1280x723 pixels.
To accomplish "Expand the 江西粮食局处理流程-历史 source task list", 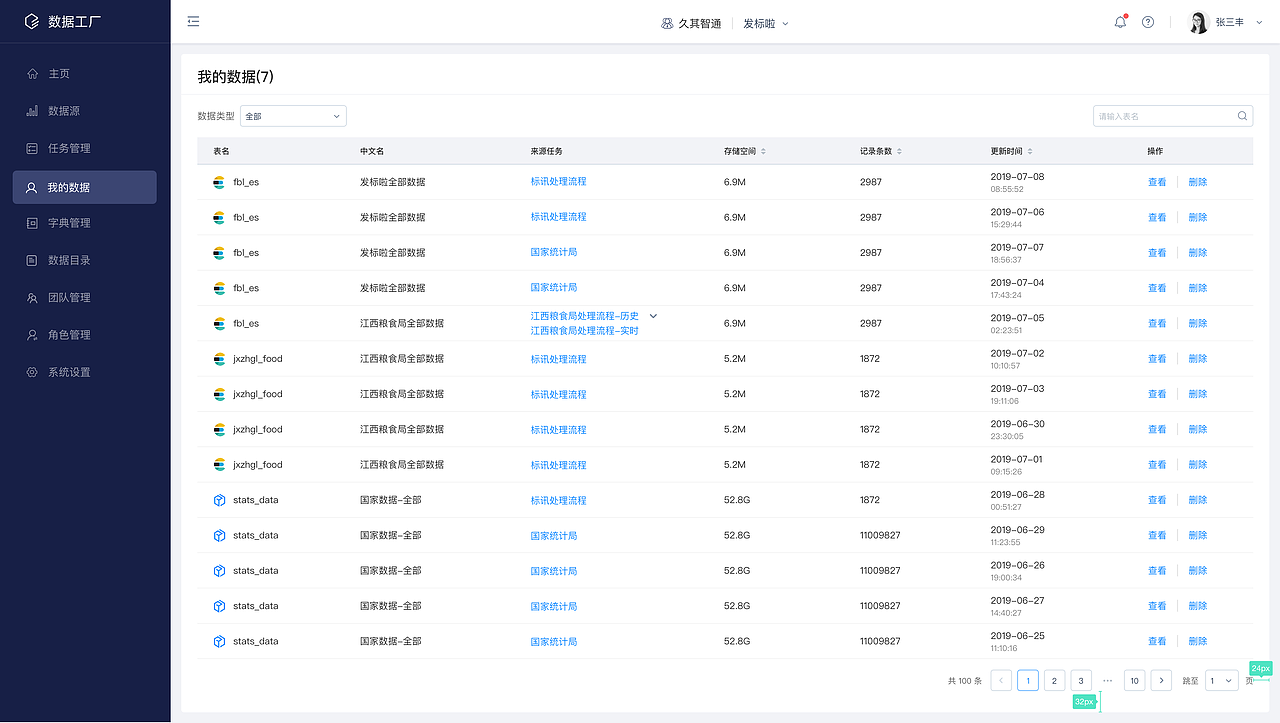I will coord(652,315).
